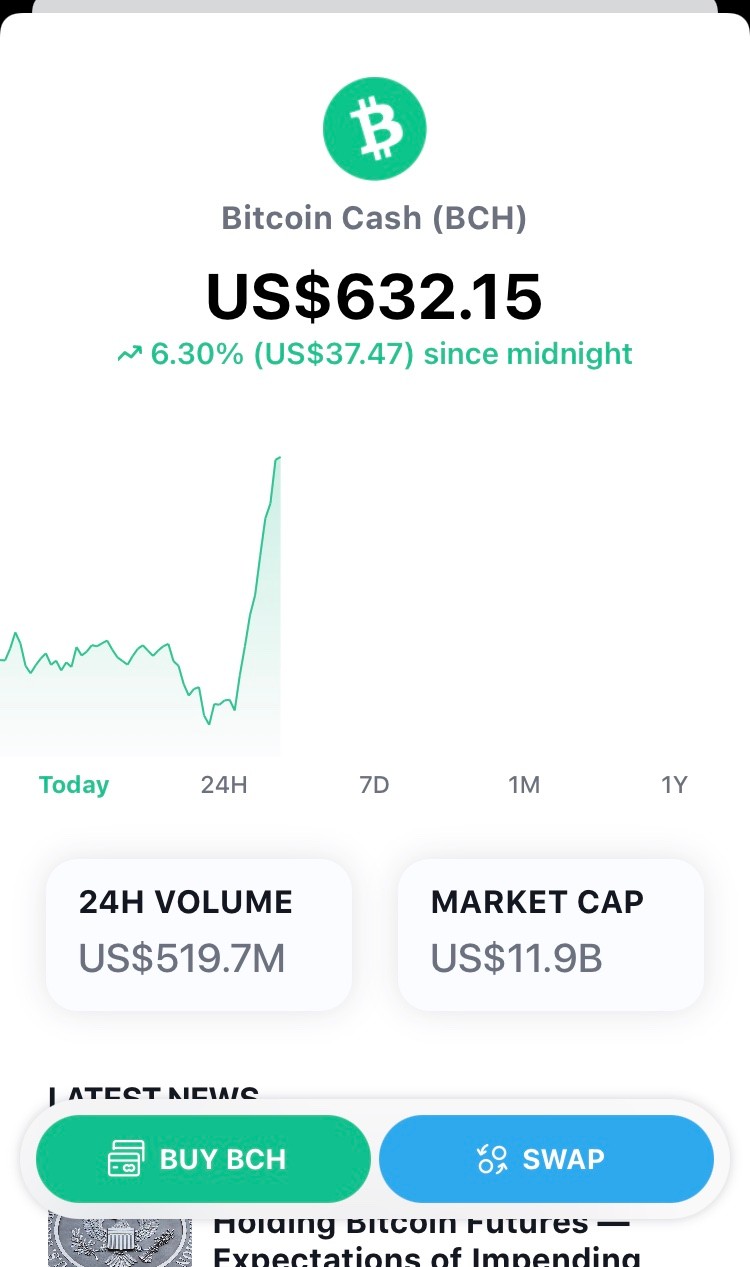
Task: Show the 7D price chart
Action: [x=374, y=785]
